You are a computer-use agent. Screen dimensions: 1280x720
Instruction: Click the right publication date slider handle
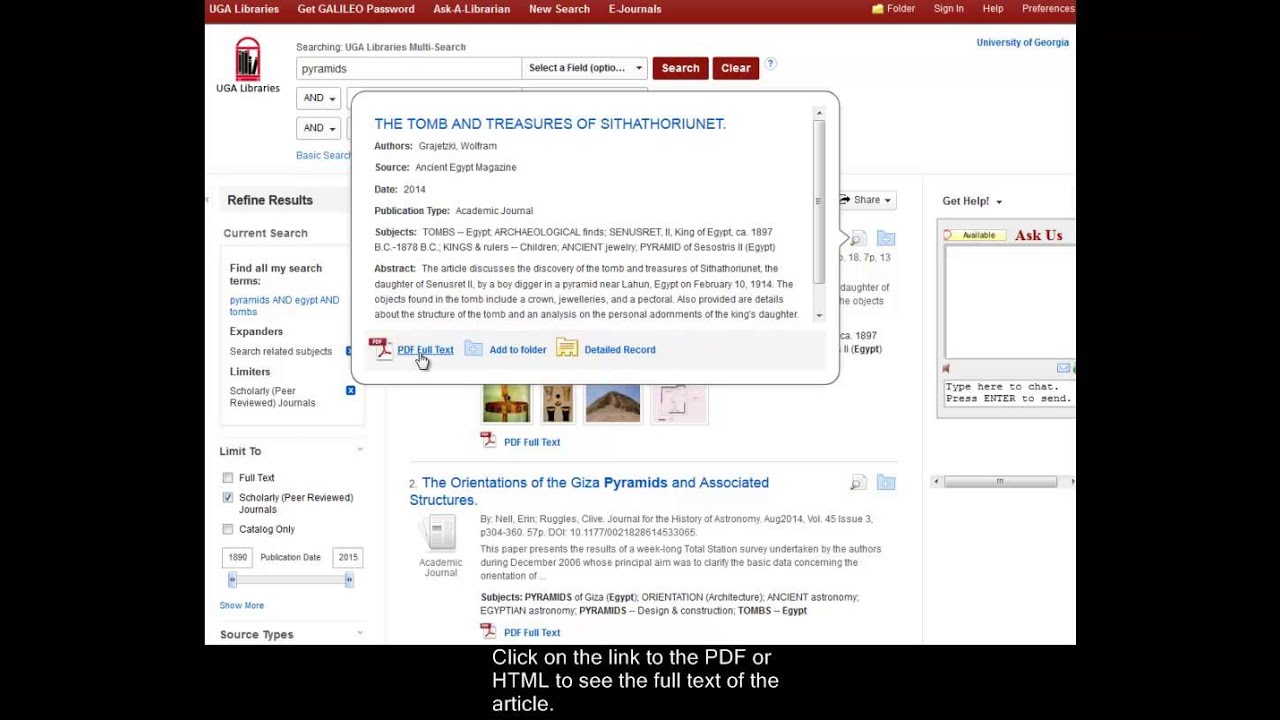click(x=349, y=579)
